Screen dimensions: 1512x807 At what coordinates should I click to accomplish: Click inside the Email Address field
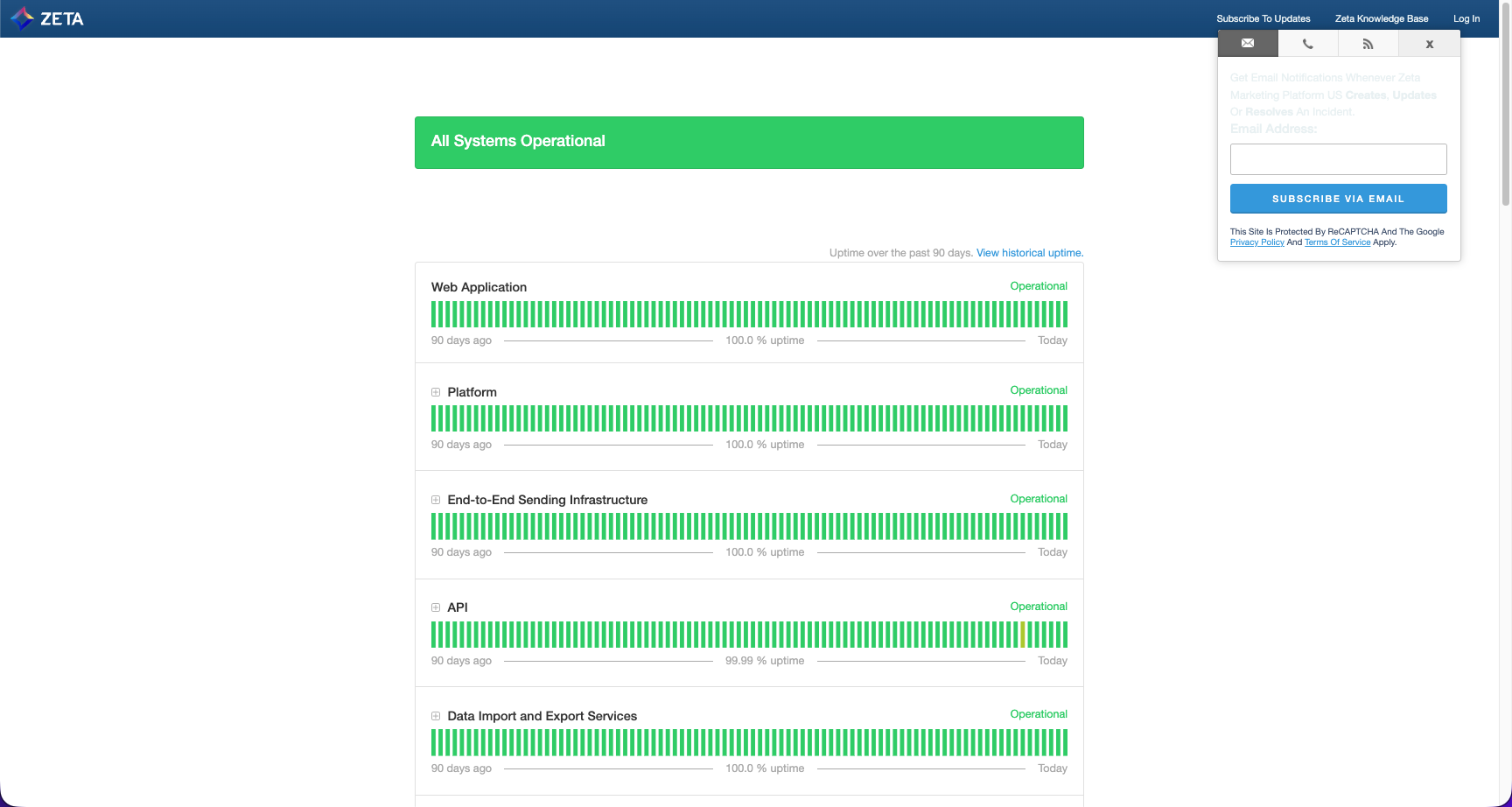[x=1338, y=159]
